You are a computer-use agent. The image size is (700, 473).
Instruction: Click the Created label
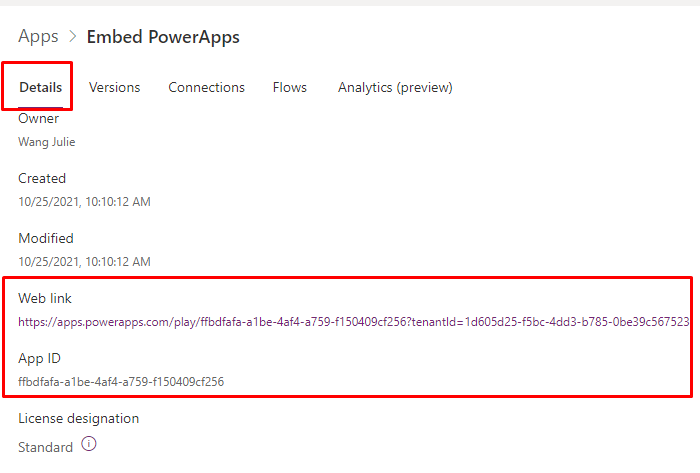[42, 178]
